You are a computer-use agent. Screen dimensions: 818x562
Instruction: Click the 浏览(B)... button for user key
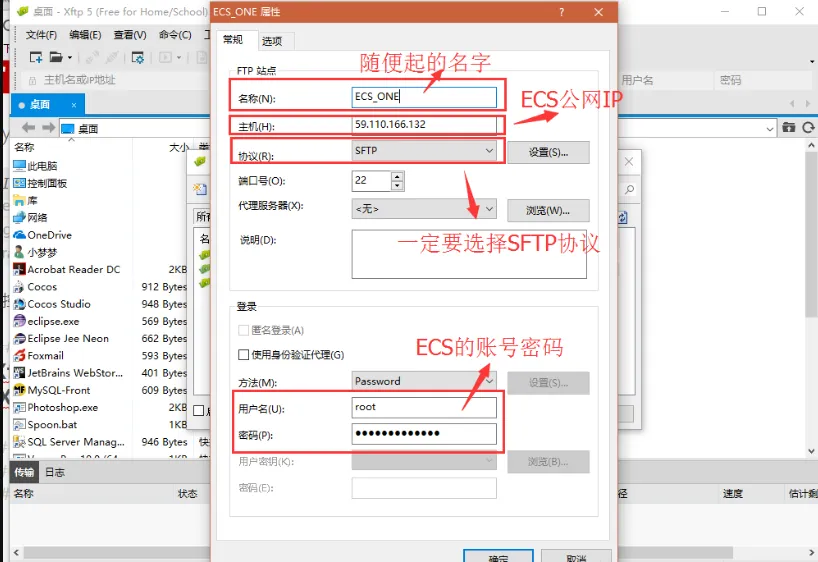tap(548, 462)
